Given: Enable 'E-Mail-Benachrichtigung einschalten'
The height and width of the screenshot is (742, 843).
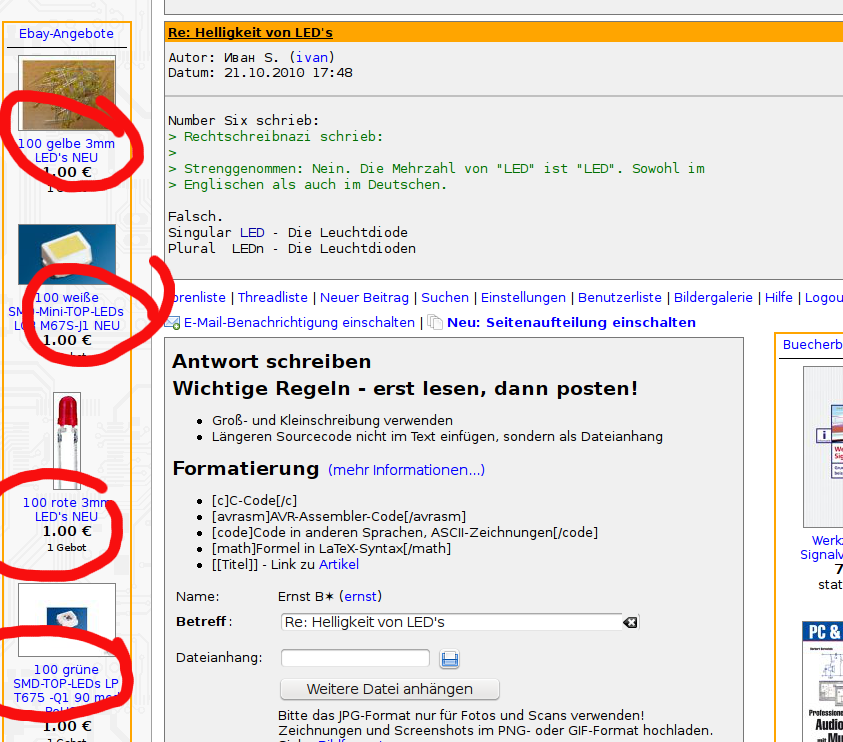Looking at the screenshot, I should pos(299,323).
